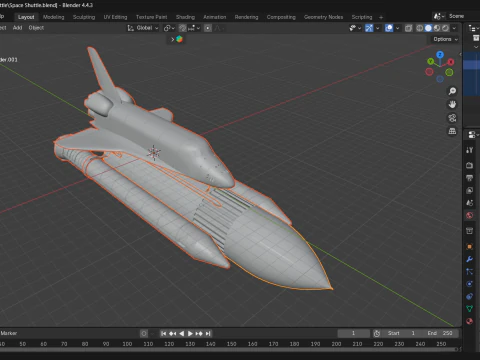The height and width of the screenshot is (360, 480).
Task: Jump to the timeline end frame
Action: tap(208, 333)
